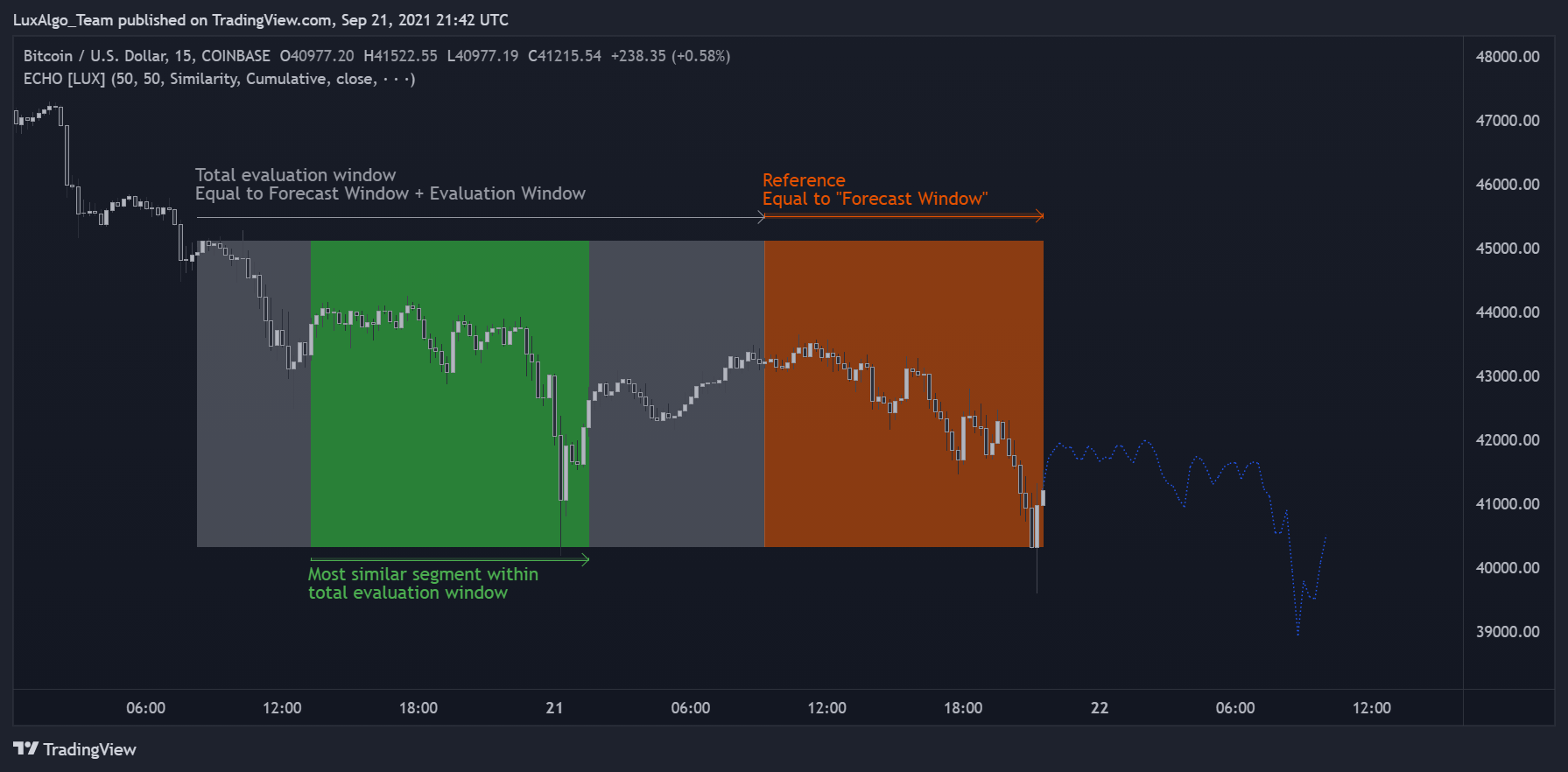Viewport: 1568px width, 772px height.
Task: Click the TradingView logo icon
Action: [x=25, y=748]
